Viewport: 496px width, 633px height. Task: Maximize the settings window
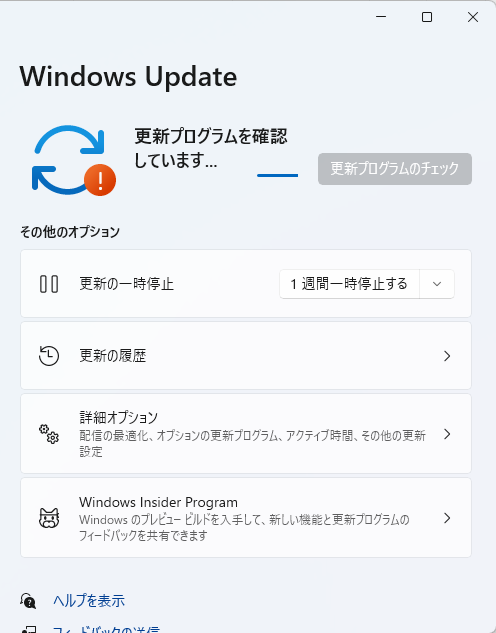pos(427,17)
